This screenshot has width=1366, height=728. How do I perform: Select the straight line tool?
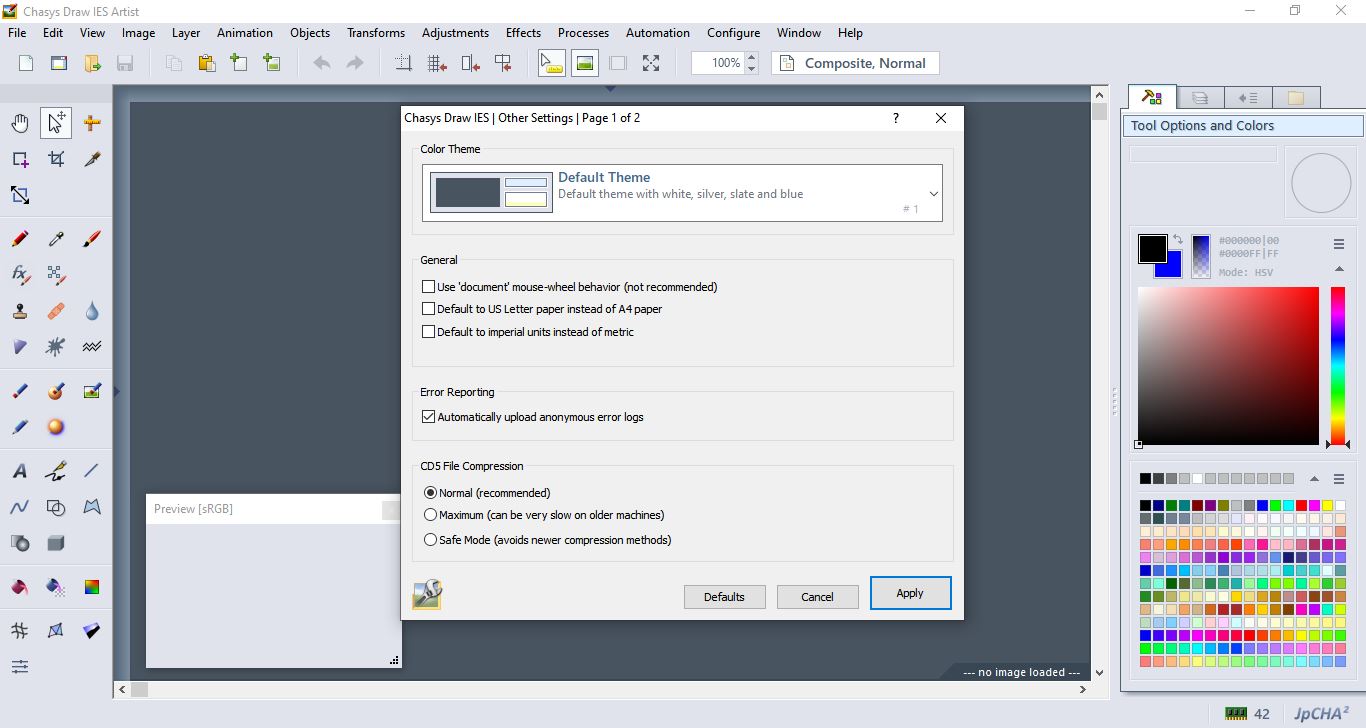(x=92, y=471)
